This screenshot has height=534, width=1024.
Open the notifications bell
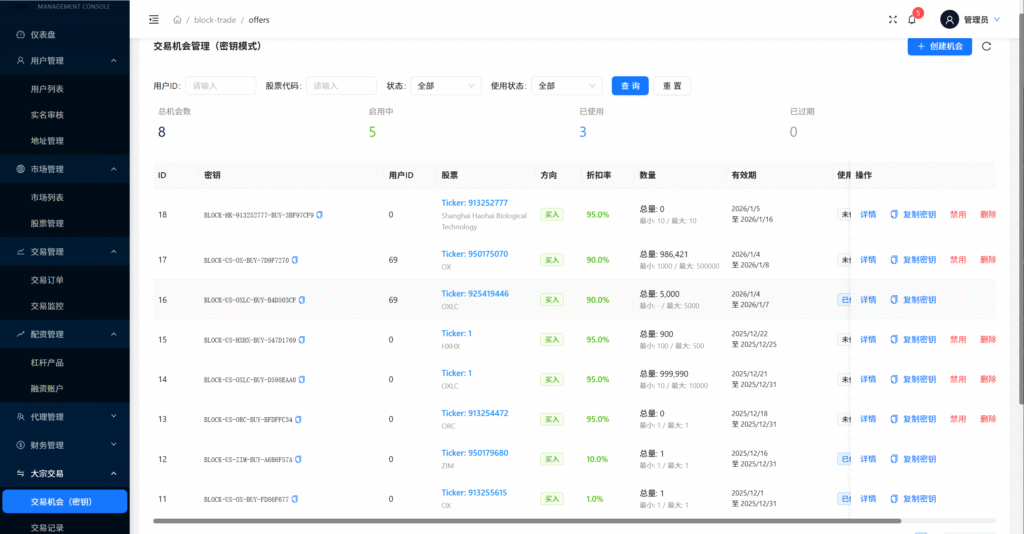point(912,19)
